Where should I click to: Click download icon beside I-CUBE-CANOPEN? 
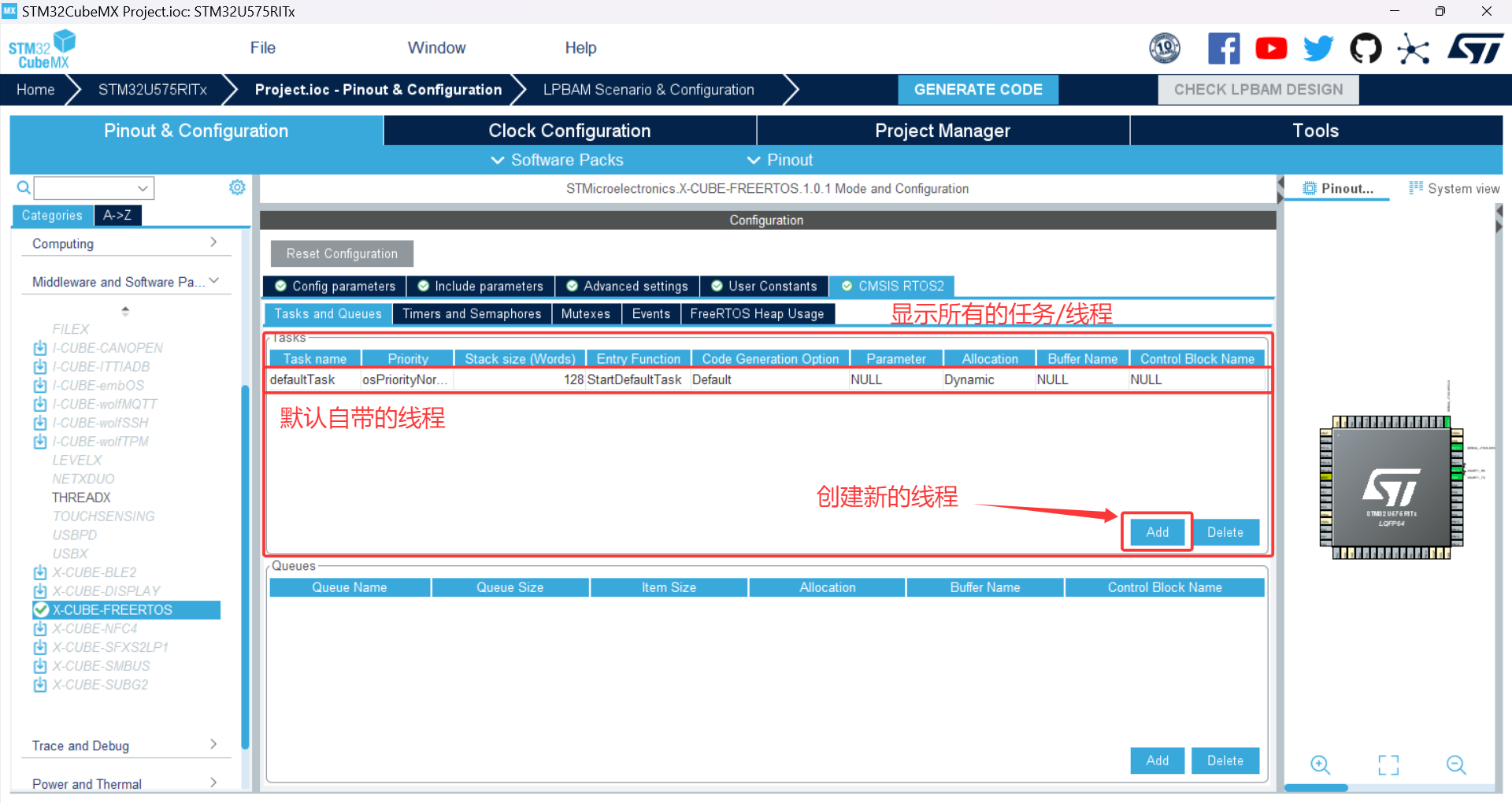(40, 348)
